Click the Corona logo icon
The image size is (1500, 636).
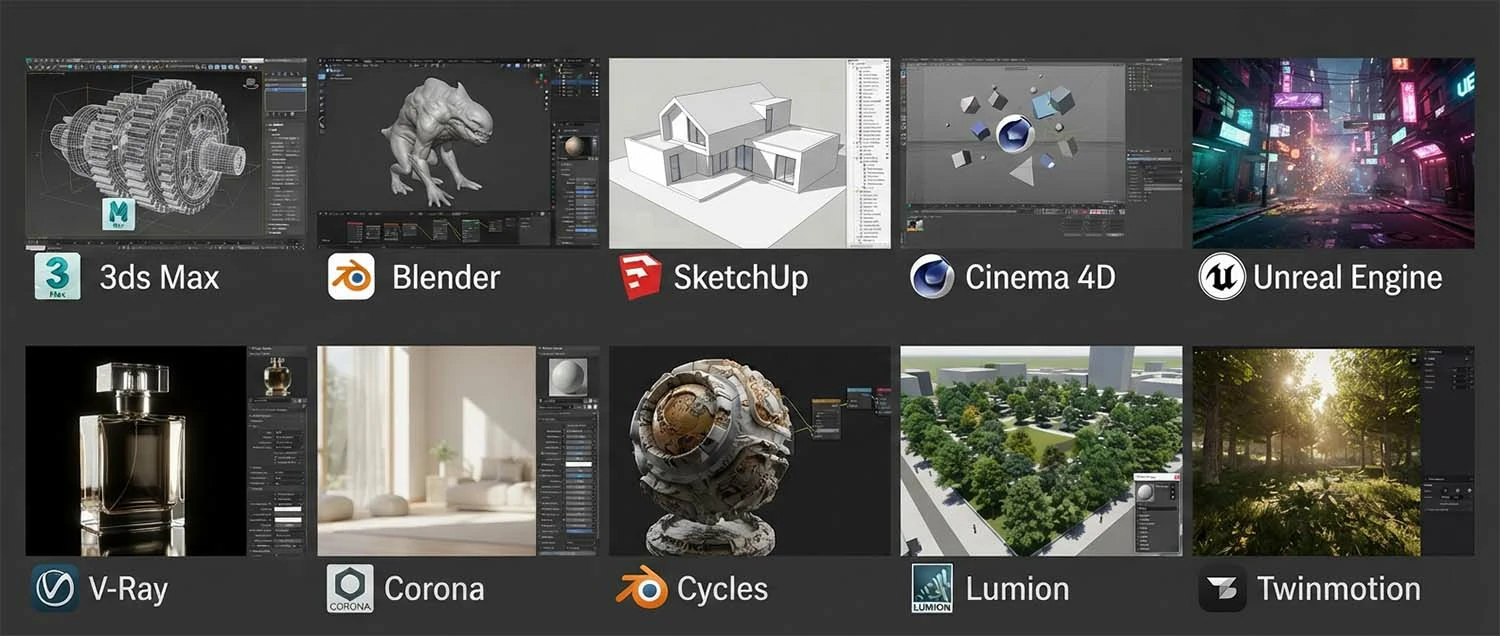[x=350, y=588]
